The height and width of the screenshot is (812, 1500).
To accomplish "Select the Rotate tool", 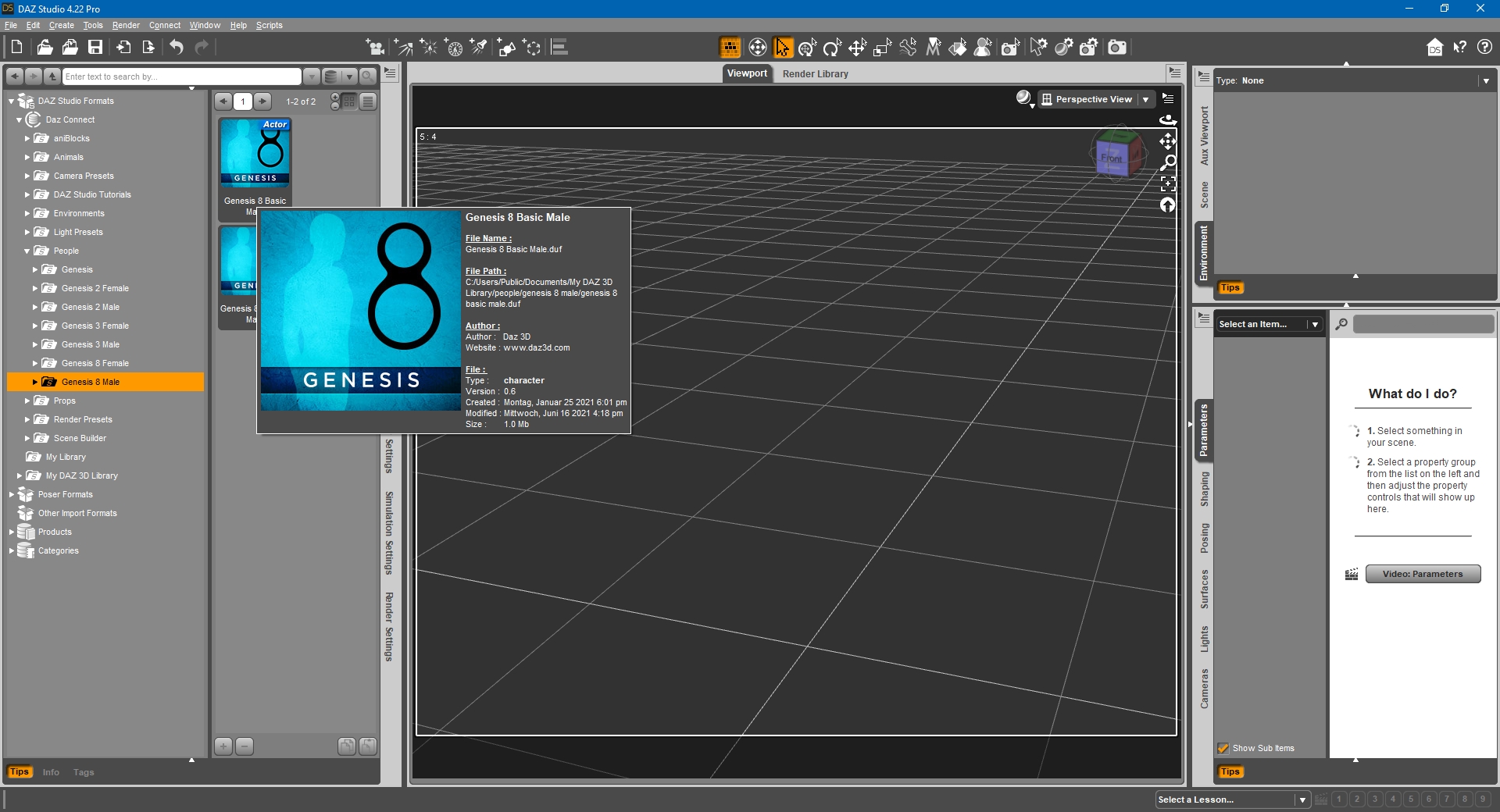I will pos(832,48).
